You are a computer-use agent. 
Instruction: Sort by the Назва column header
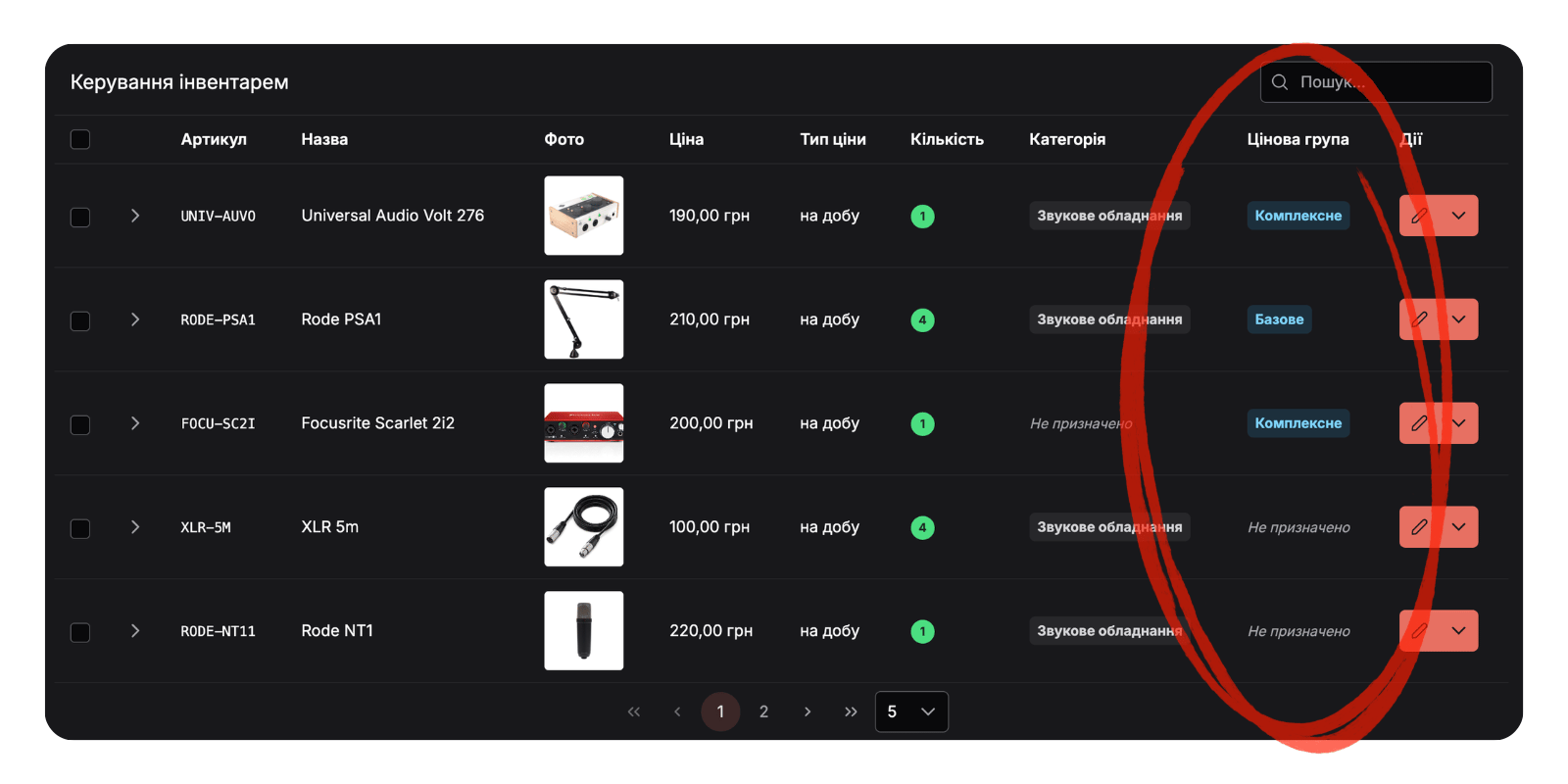pyautogui.click(x=324, y=139)
